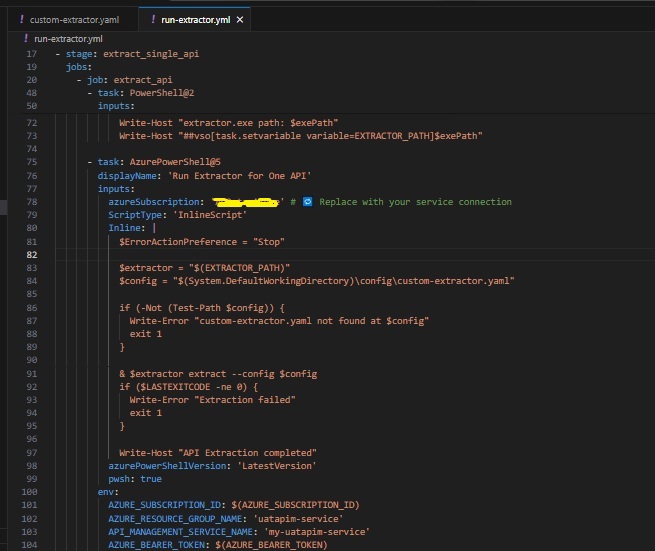
Task: Click the run-extractor.yml breadcrumb
Action: [x=68, y=39]
